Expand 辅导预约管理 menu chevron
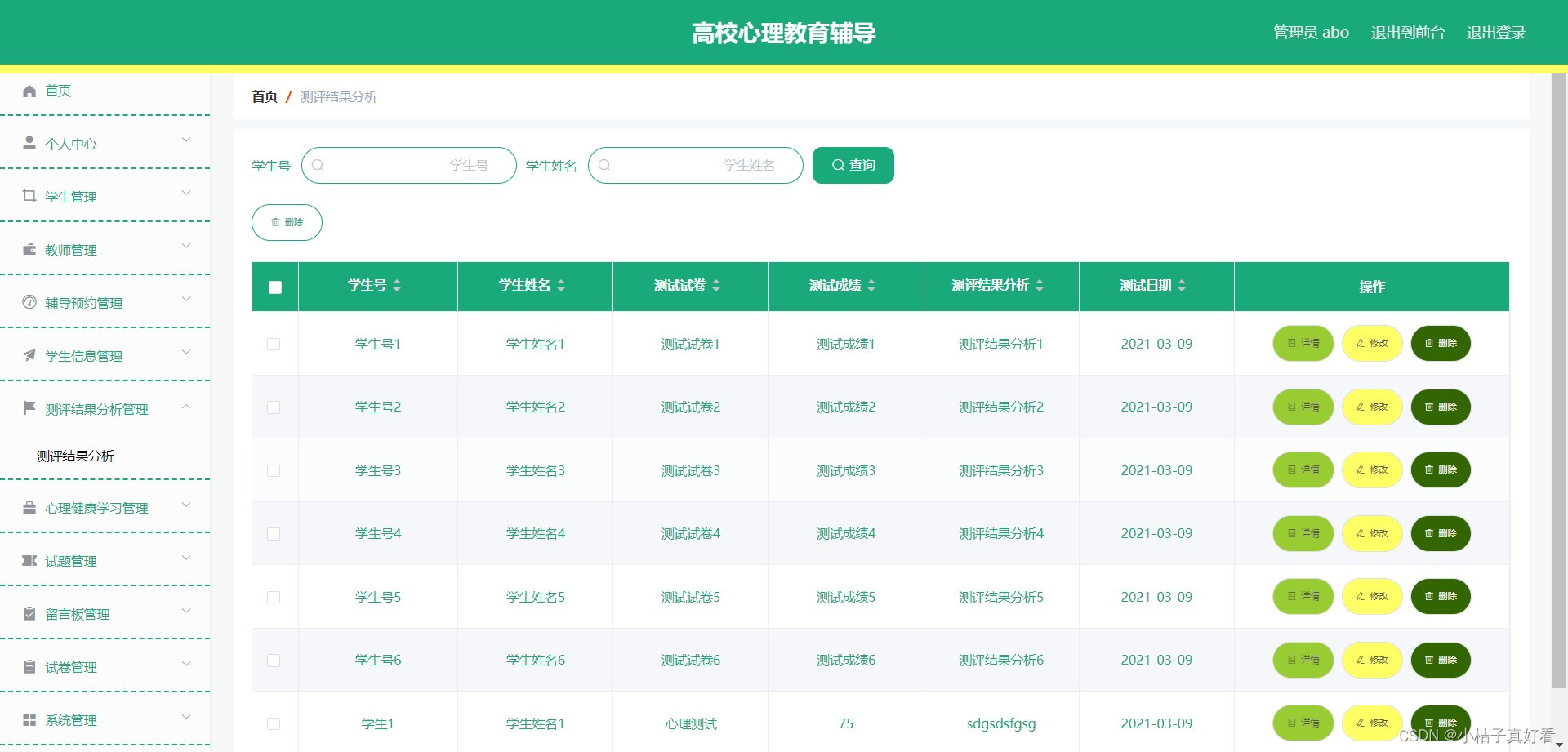The image size is (1568, 752). (x=186, y=299)
